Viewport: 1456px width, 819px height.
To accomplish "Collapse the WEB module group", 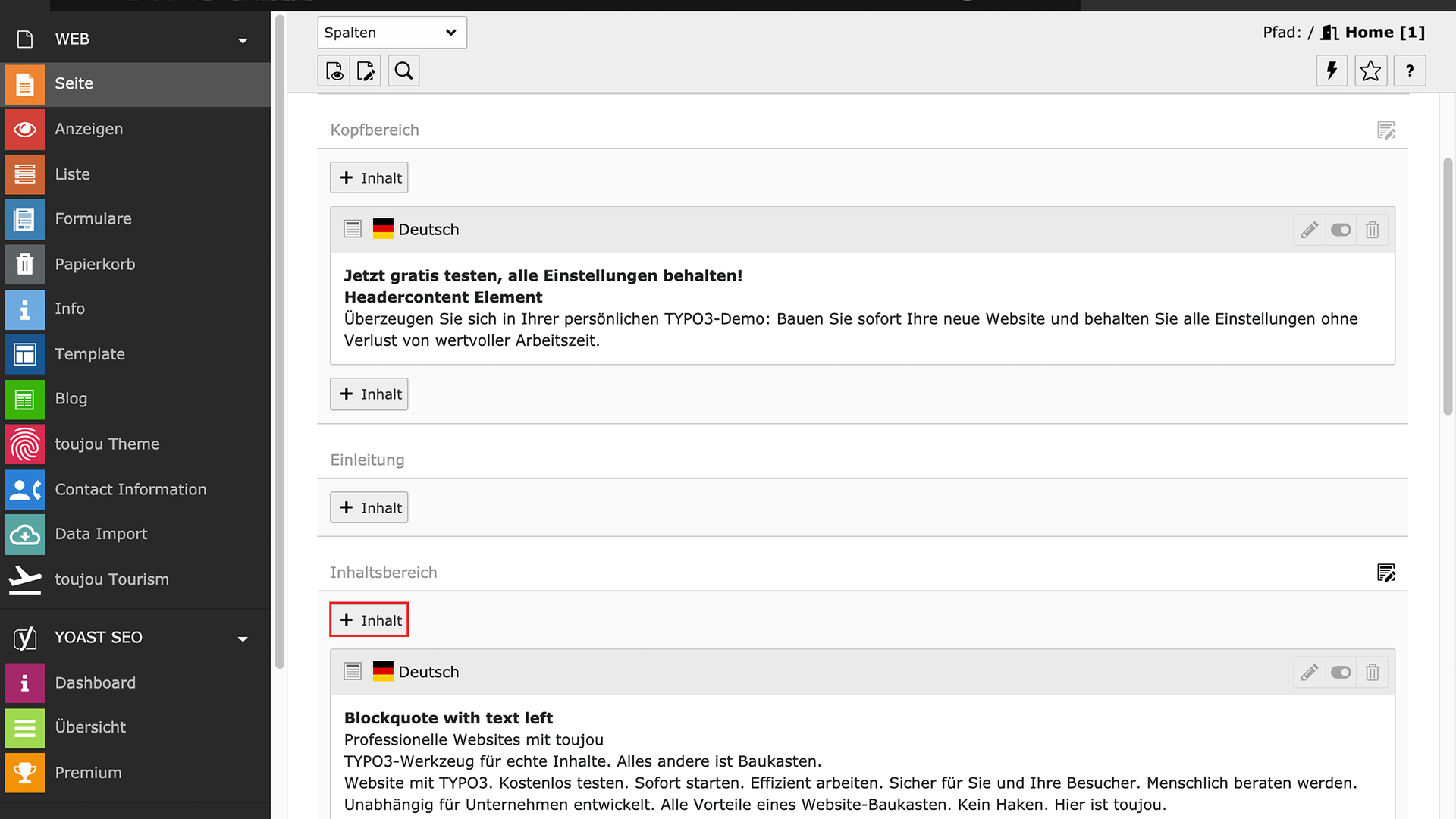I will (x=243, y=40).
